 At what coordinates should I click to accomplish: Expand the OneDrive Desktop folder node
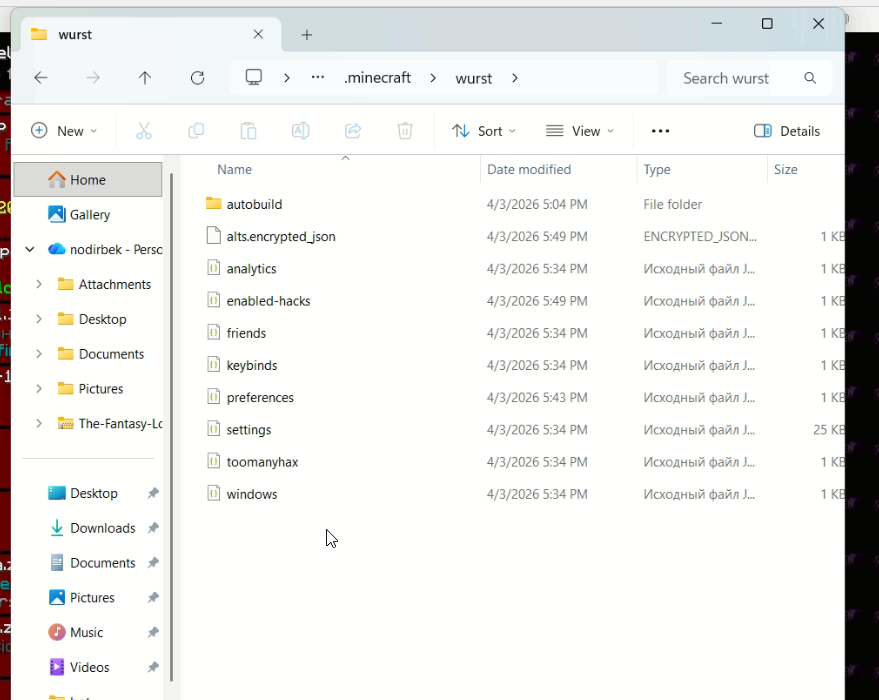click(x=39, y=319)
